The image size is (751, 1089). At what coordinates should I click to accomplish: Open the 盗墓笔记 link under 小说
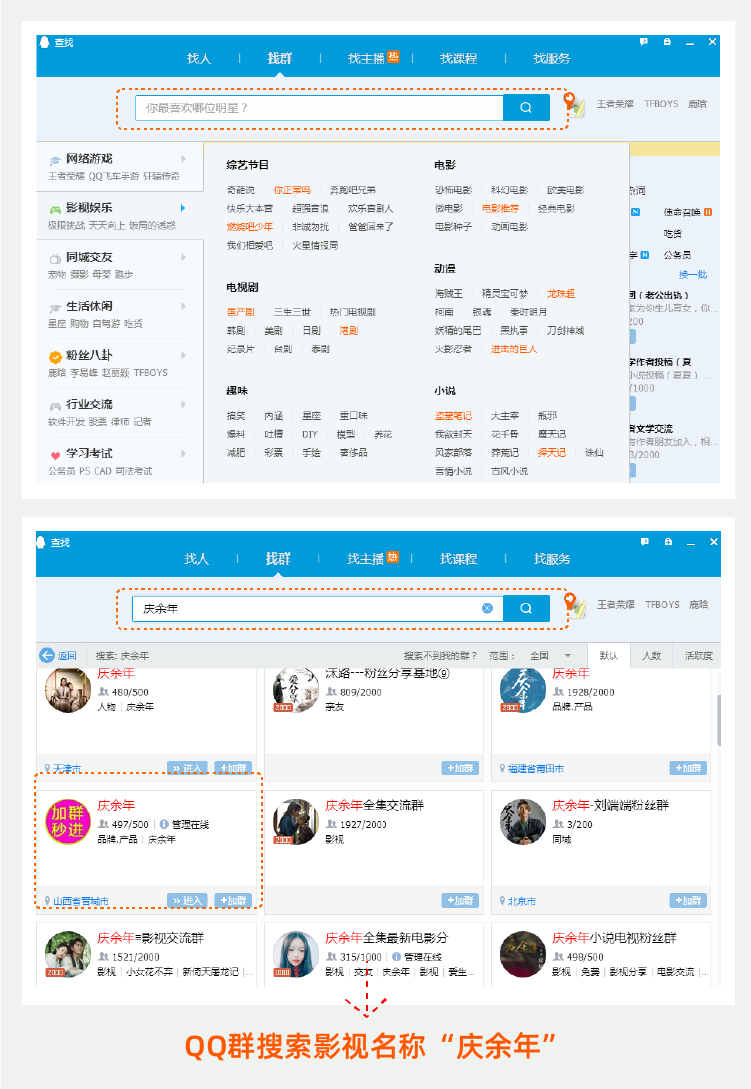tap(453, 415)
